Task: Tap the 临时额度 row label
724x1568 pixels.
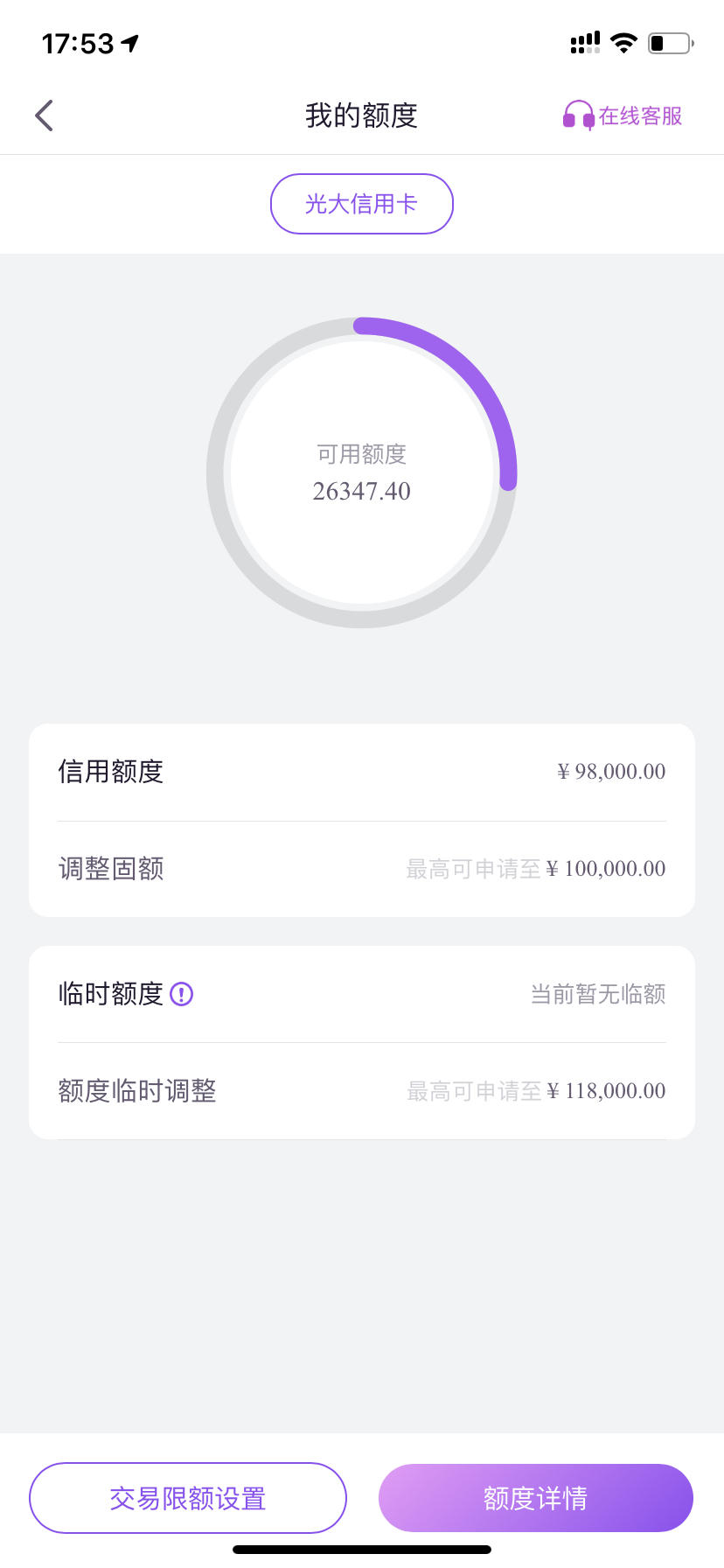Action: (x=111, y=994)
